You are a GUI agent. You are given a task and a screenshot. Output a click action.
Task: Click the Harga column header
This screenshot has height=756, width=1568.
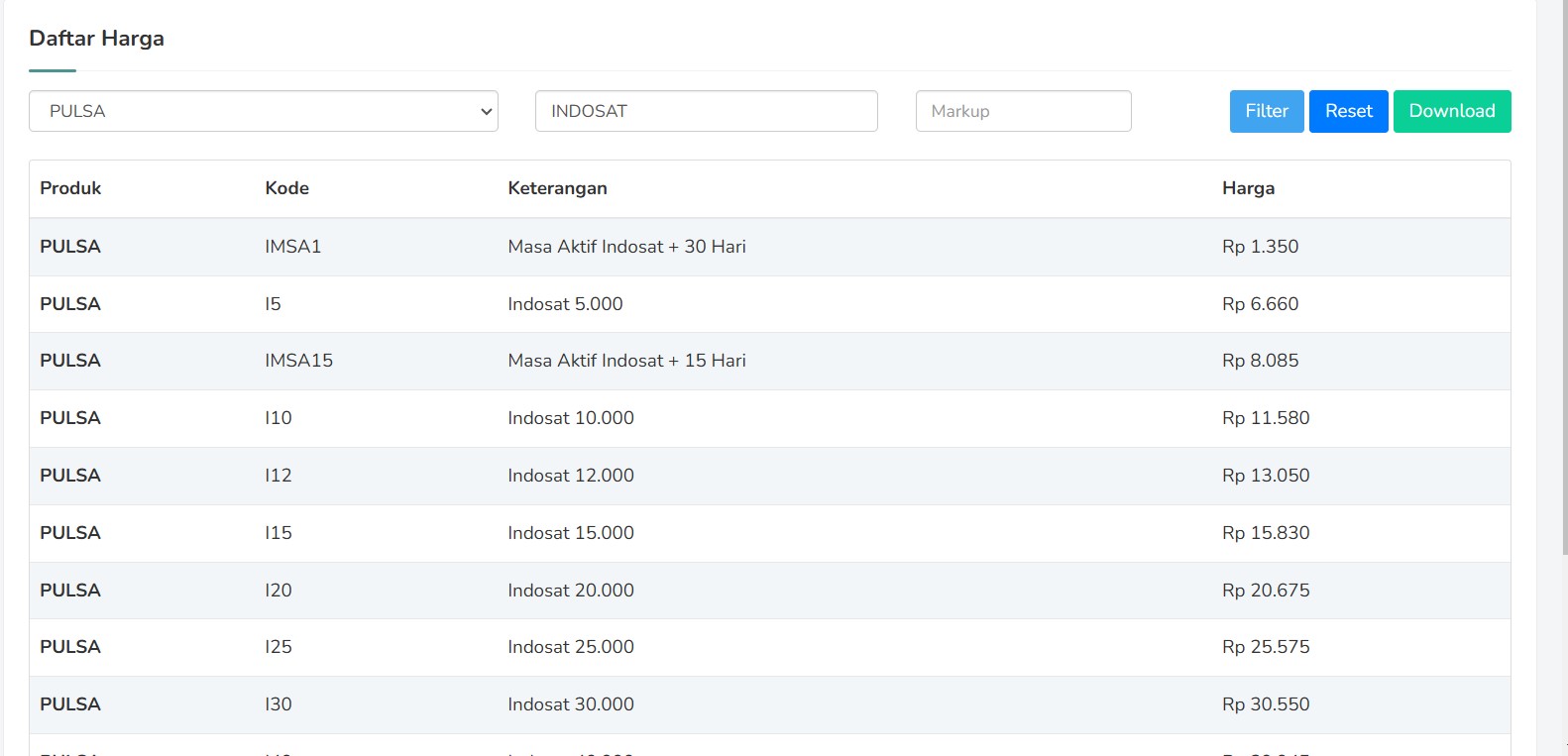click(1248, 188)
